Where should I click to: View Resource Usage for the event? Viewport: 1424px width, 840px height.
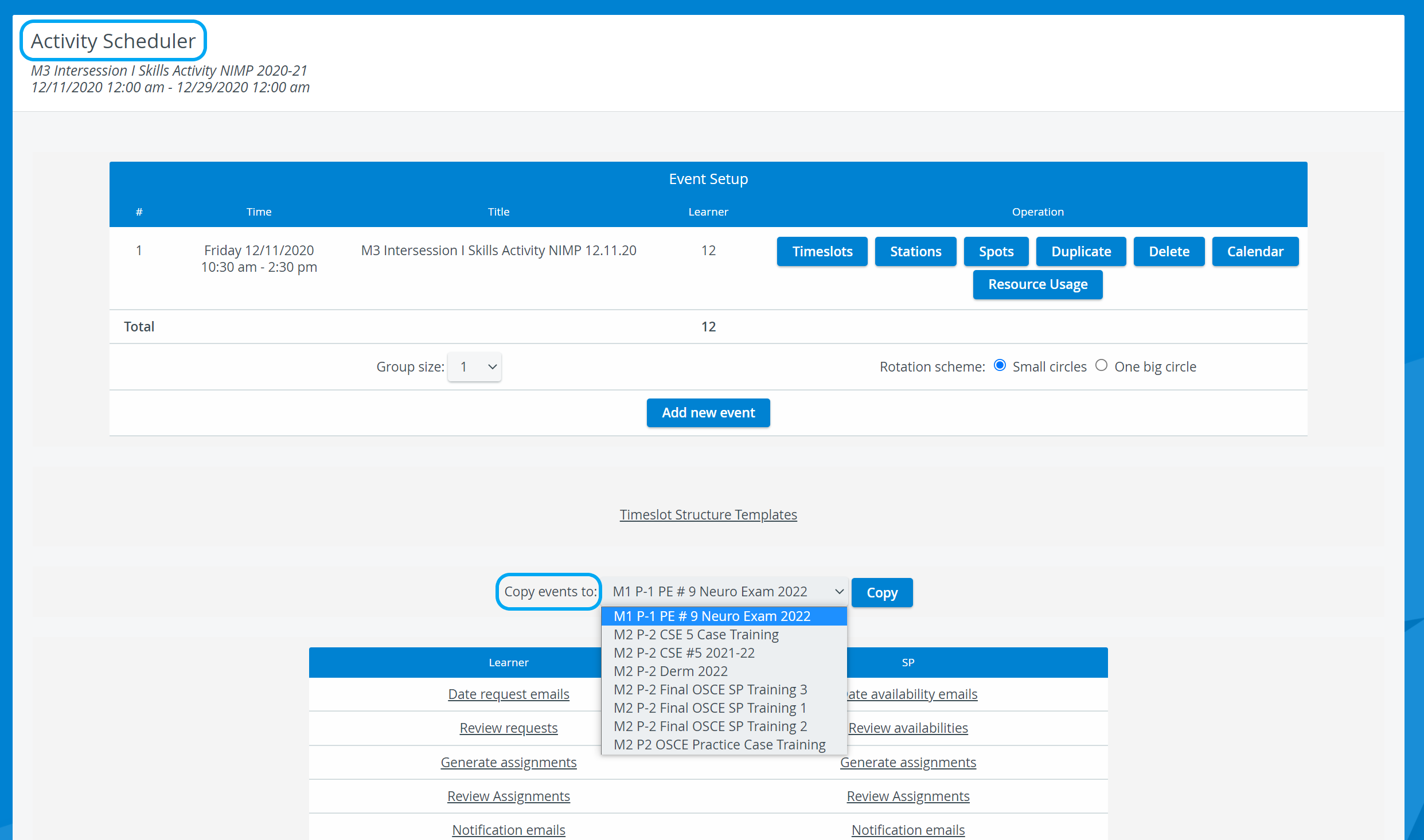(x=1037, y=284)
